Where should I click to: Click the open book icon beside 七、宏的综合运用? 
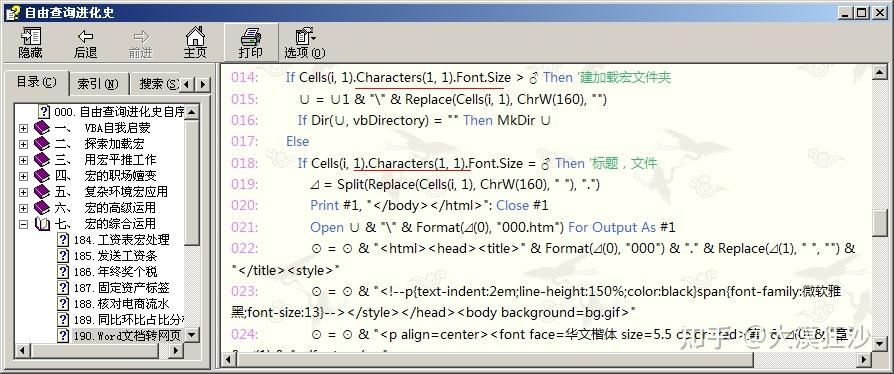(42, 223)
